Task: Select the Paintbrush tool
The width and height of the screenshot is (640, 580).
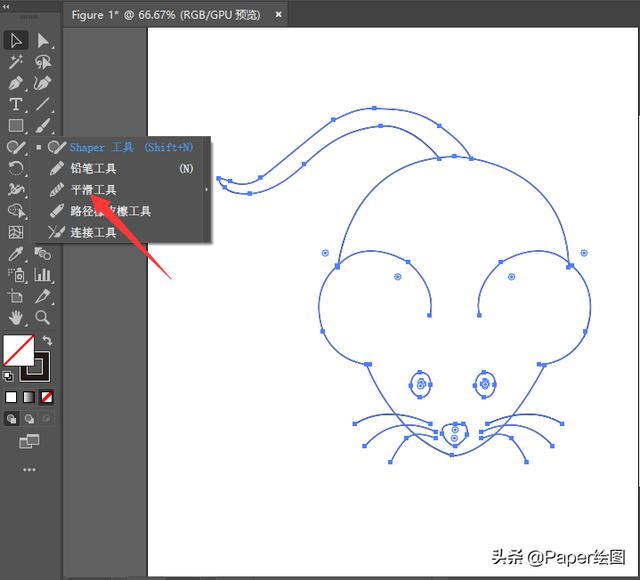Action: click(x=42, y=126)
